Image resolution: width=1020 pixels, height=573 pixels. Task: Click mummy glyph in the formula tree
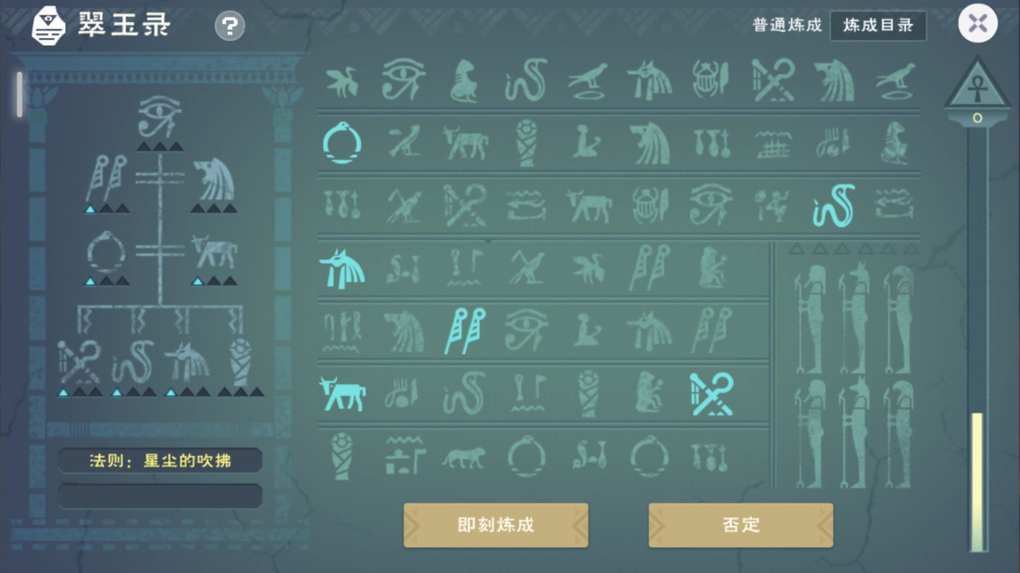coord(241,362)
